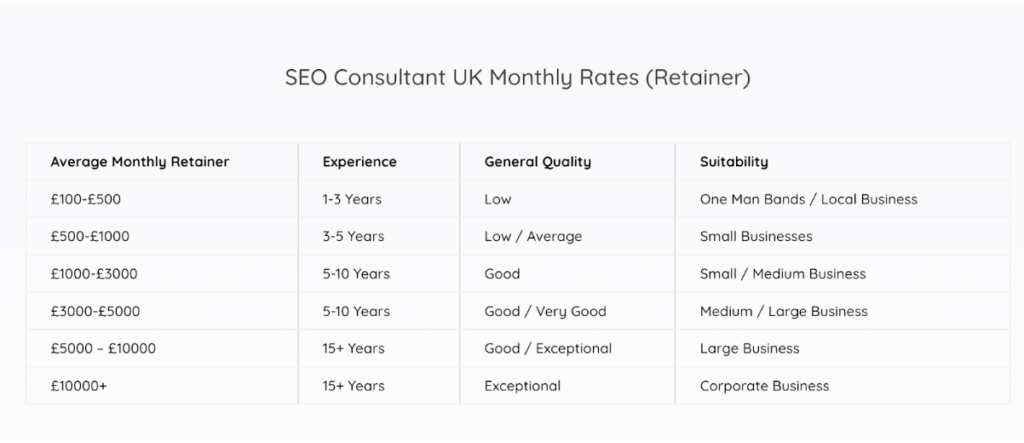Screen dimensions: 1024x443
Task: Click the Experience column header
Action: click(359, 162)
